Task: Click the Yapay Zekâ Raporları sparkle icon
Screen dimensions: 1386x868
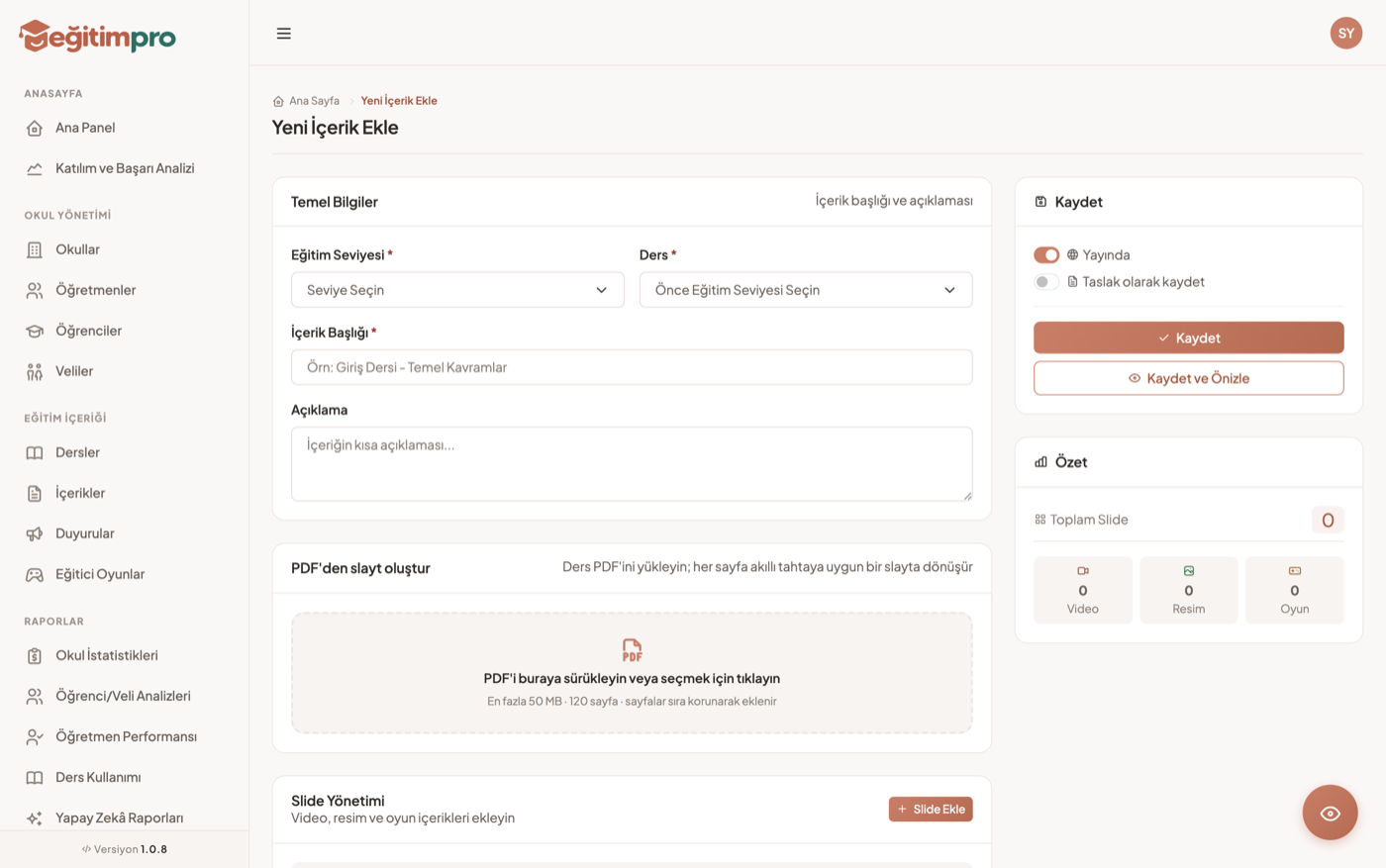Action: [x=35, y=818]
